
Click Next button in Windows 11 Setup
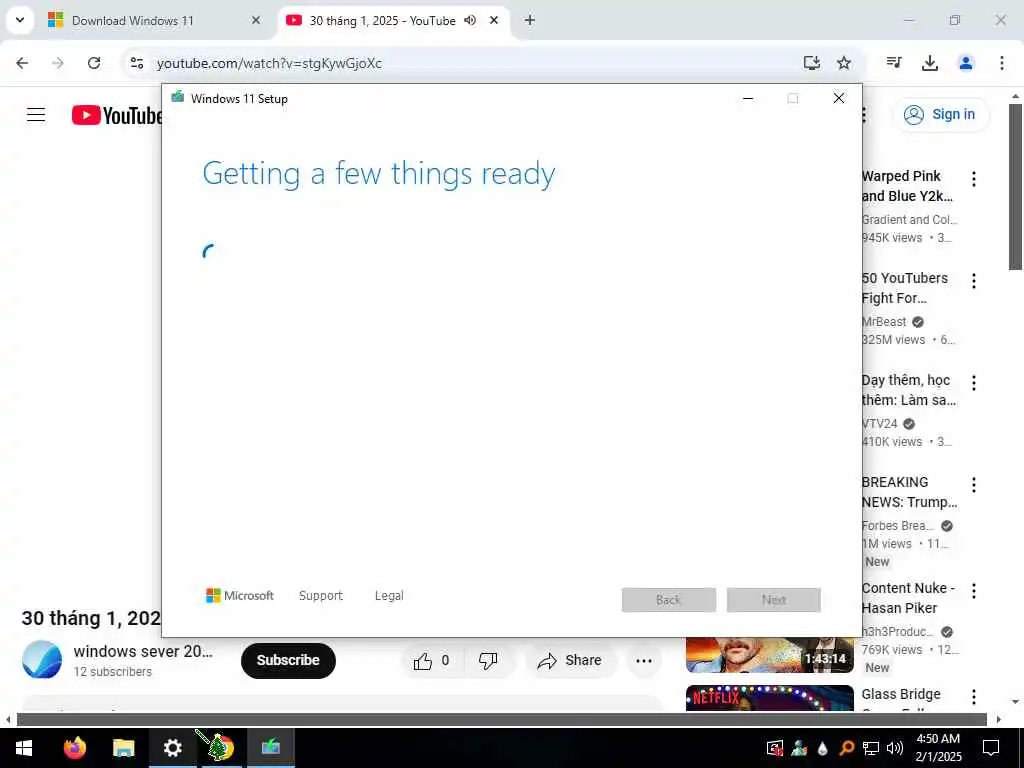pyautogui.click(x=774, y=600)
